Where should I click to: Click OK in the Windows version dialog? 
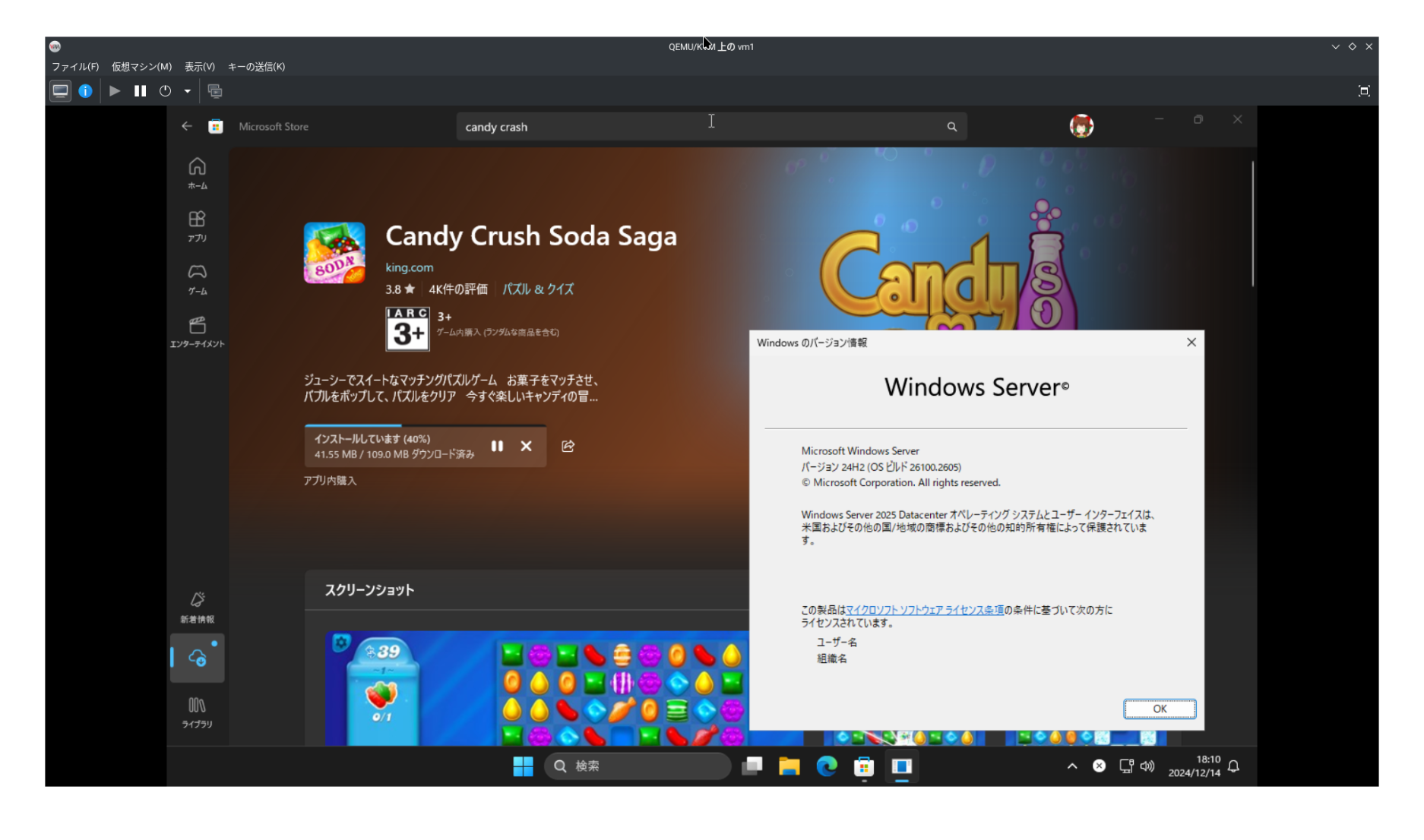point(1160,709)
